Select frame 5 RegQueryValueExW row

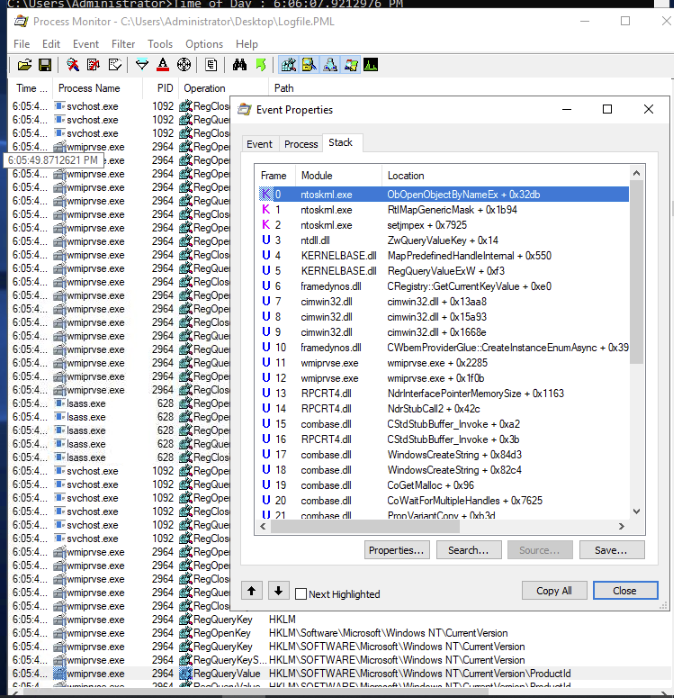tap(443, 271)
